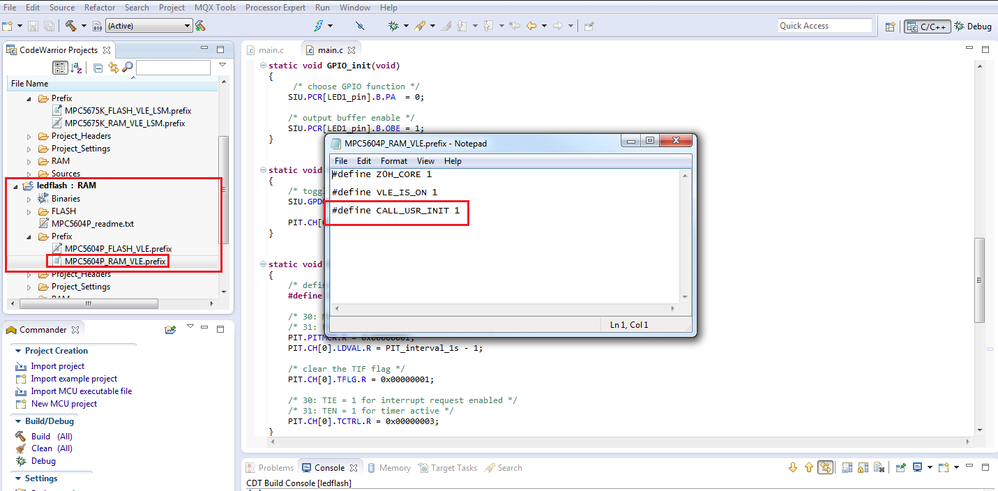The image size is (998, 491).
Task: Click the open folder icon in Commander view
Action: 170,330
